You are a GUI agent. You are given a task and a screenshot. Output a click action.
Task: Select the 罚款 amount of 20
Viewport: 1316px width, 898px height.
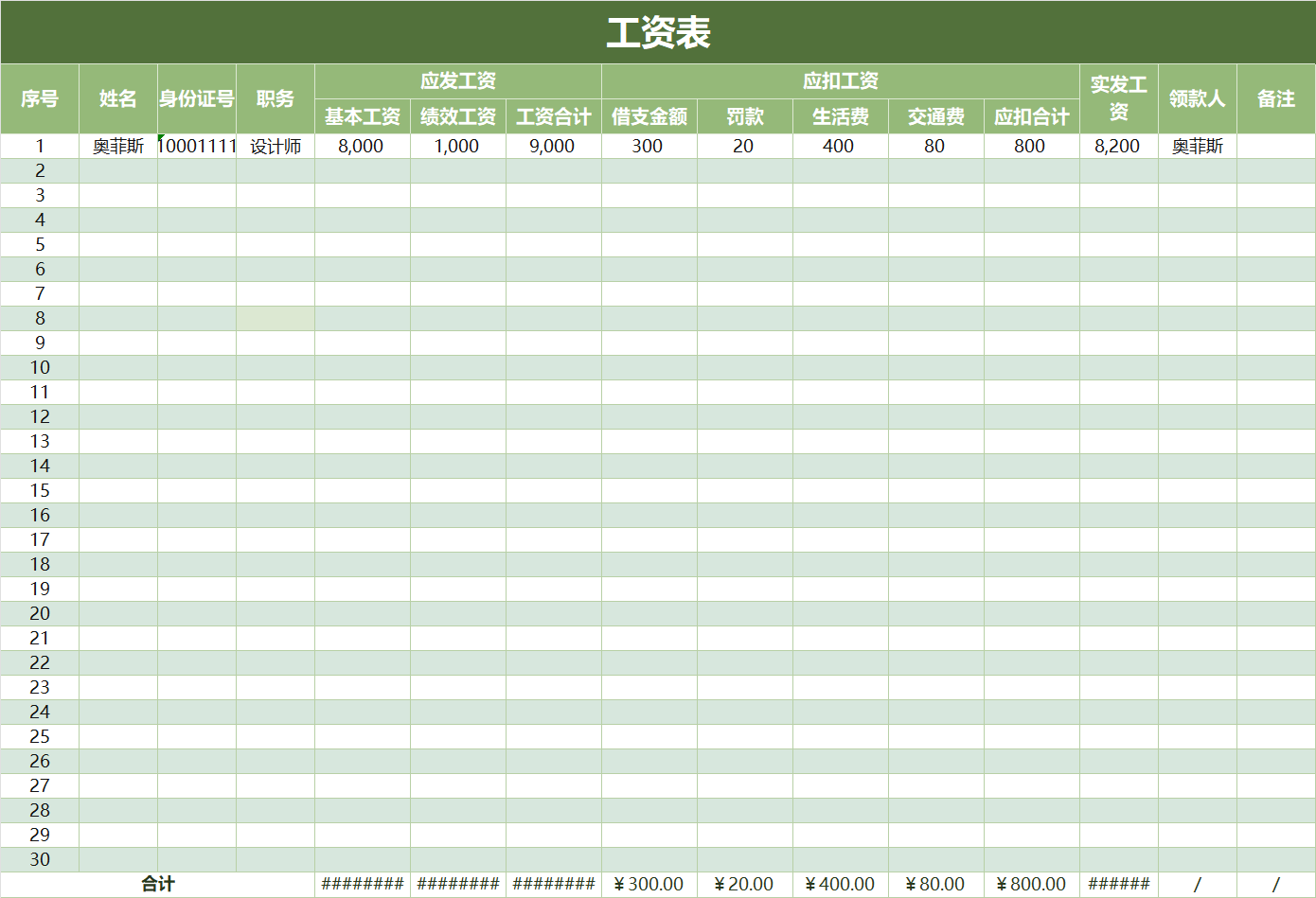[744, 146]
